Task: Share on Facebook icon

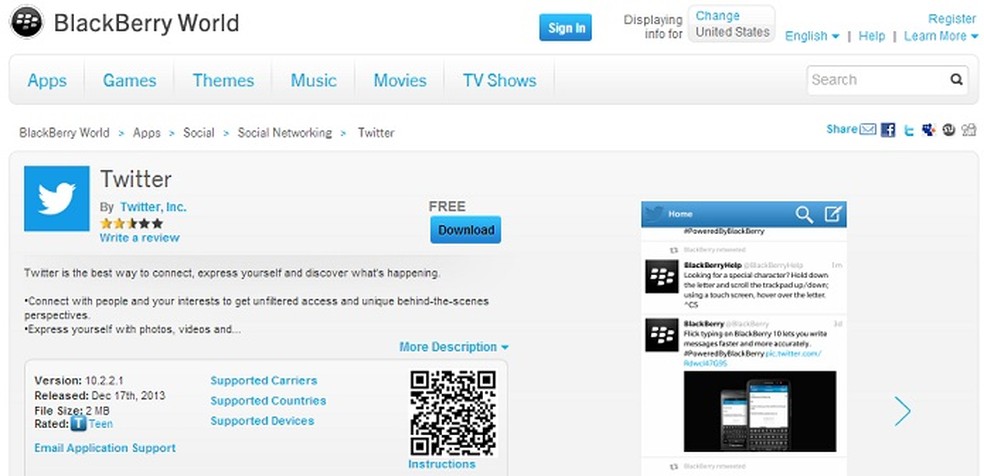Action: tap(887, 130)
